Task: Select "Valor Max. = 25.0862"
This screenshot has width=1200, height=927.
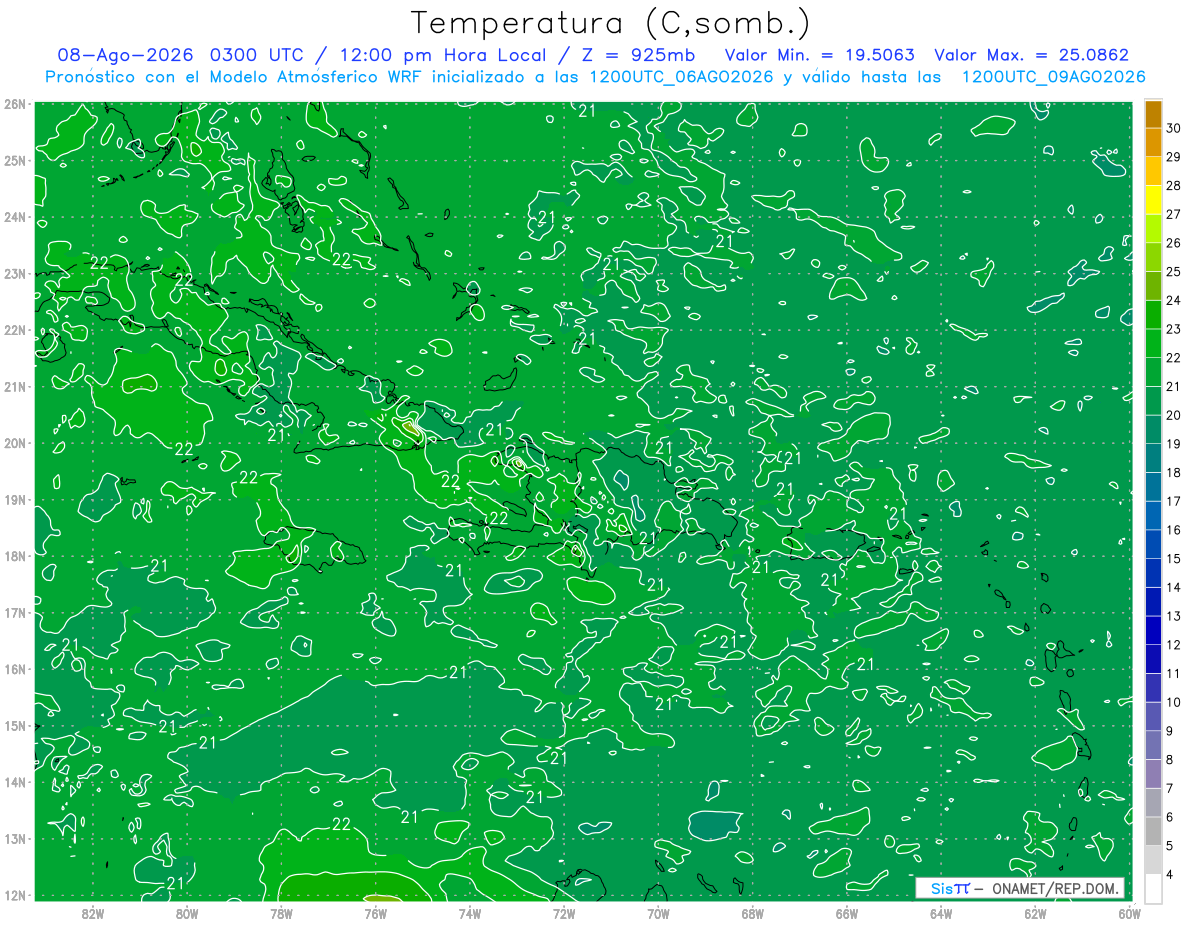Action: click(x=1032, y=55)
